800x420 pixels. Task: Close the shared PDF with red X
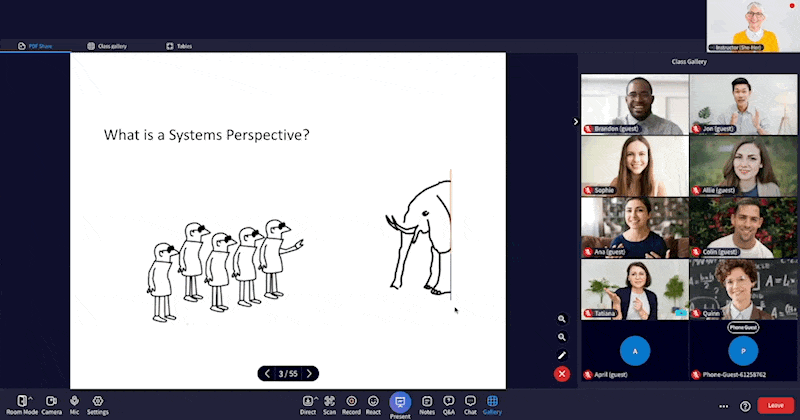pos(562,374)
